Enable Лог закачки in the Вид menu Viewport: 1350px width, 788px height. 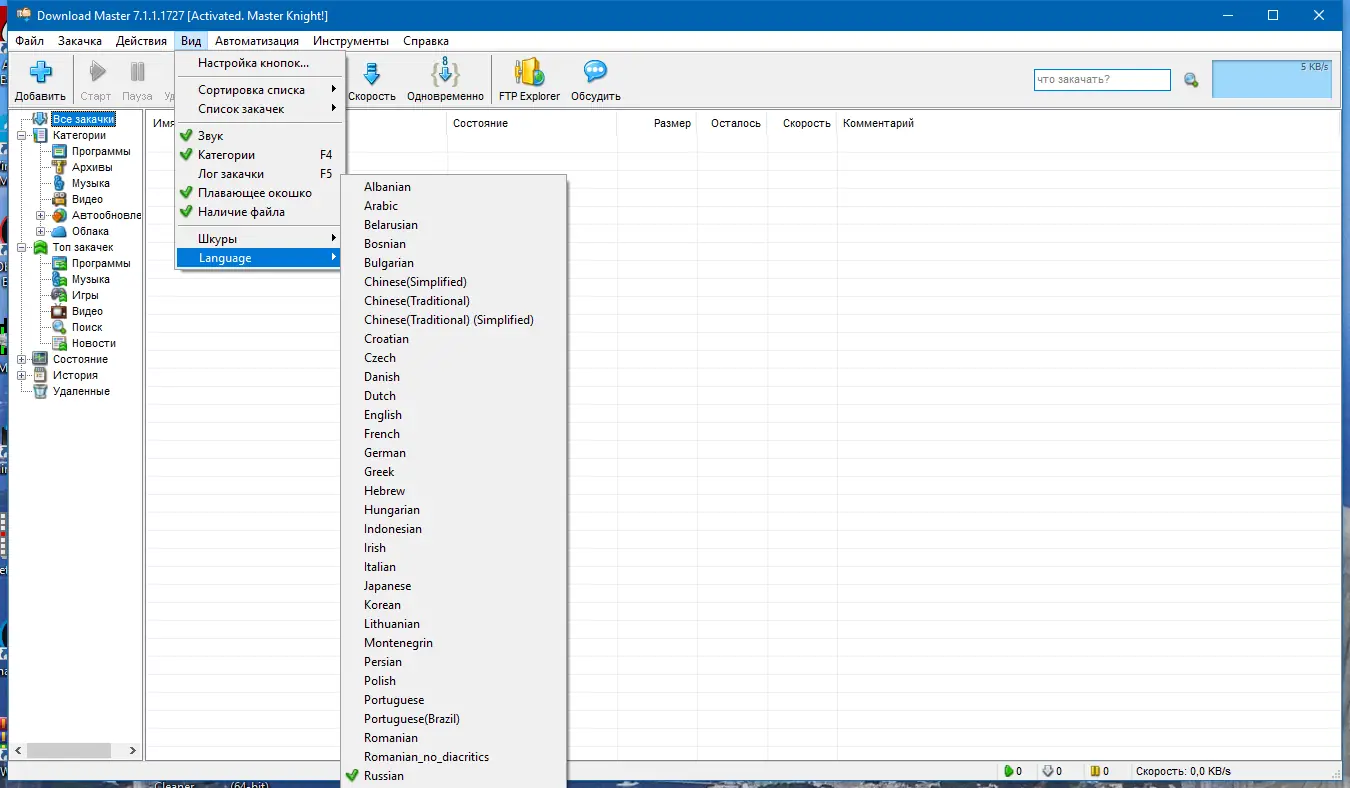tap(260, 174)
